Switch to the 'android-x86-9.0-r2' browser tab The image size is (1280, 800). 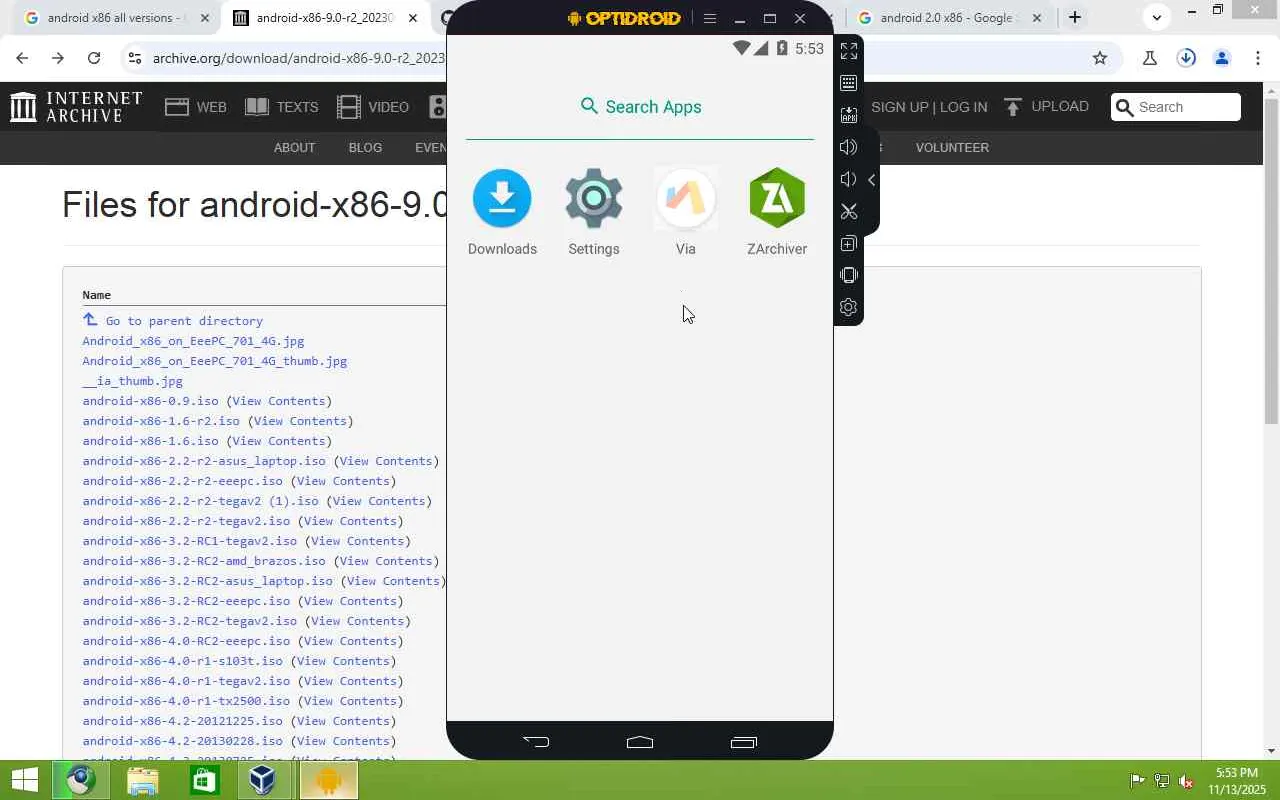point(325,18)
